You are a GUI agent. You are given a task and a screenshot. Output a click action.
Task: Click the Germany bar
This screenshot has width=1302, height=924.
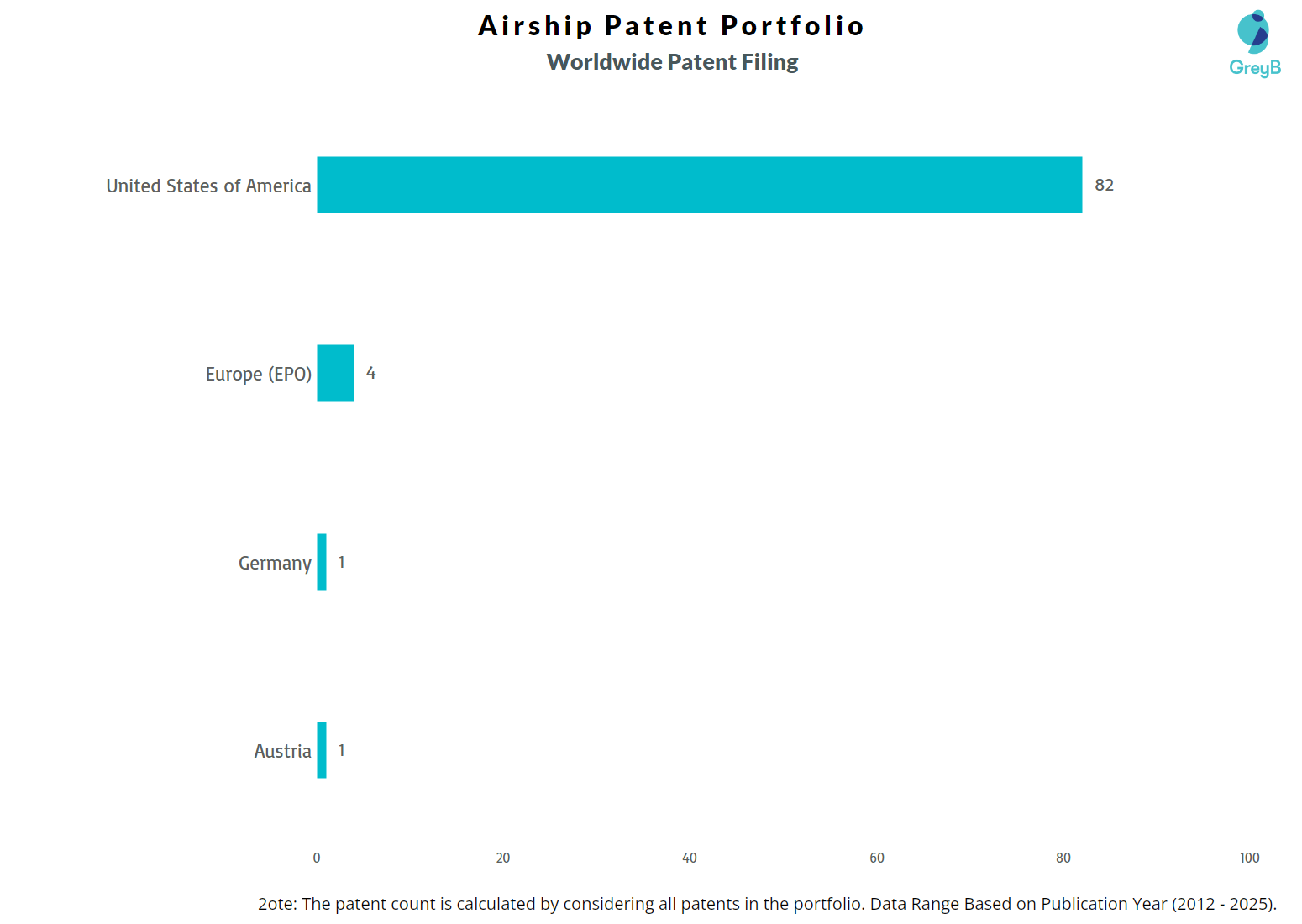[x=322, y=562]
